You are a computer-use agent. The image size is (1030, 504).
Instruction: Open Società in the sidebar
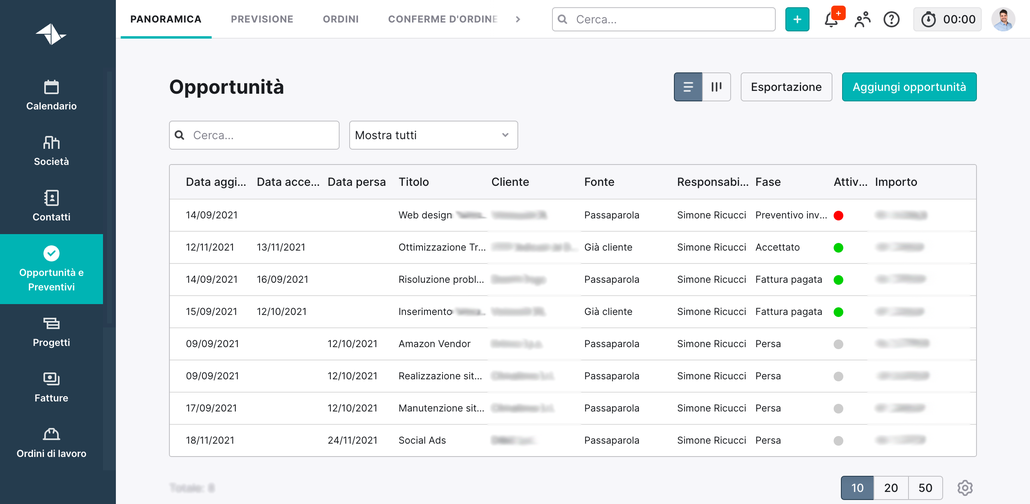[51, 150]
